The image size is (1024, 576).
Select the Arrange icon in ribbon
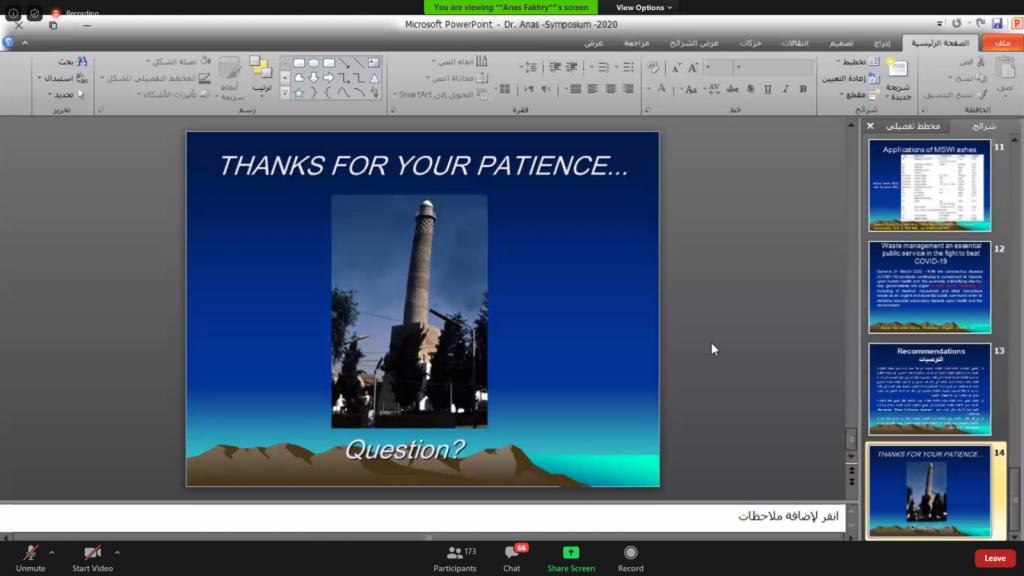pos(261,72)
